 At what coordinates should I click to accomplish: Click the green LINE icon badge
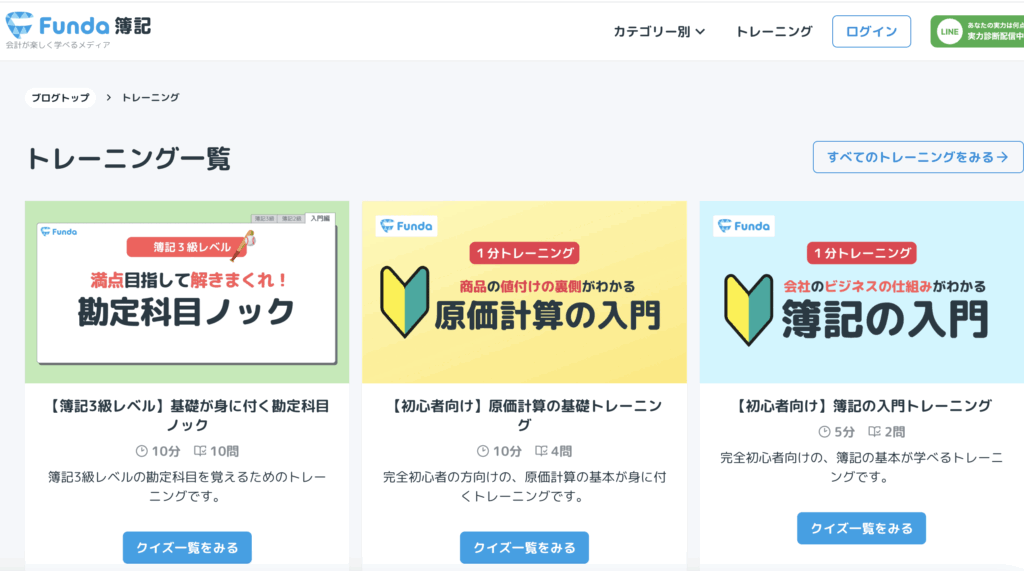[949, 32]
